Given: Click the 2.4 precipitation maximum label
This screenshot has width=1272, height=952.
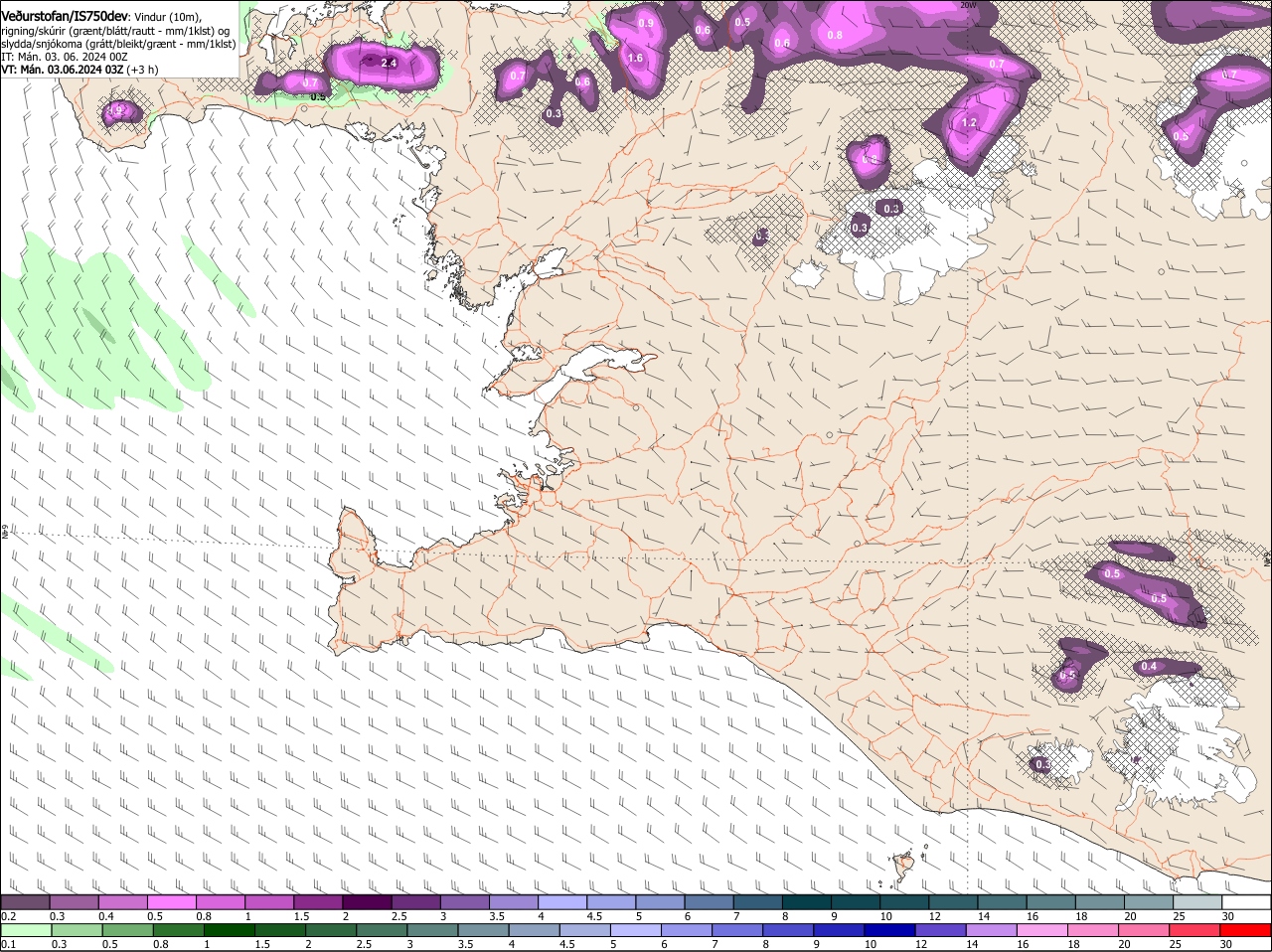Looking at the screenshot, I should tap(389, 63).
